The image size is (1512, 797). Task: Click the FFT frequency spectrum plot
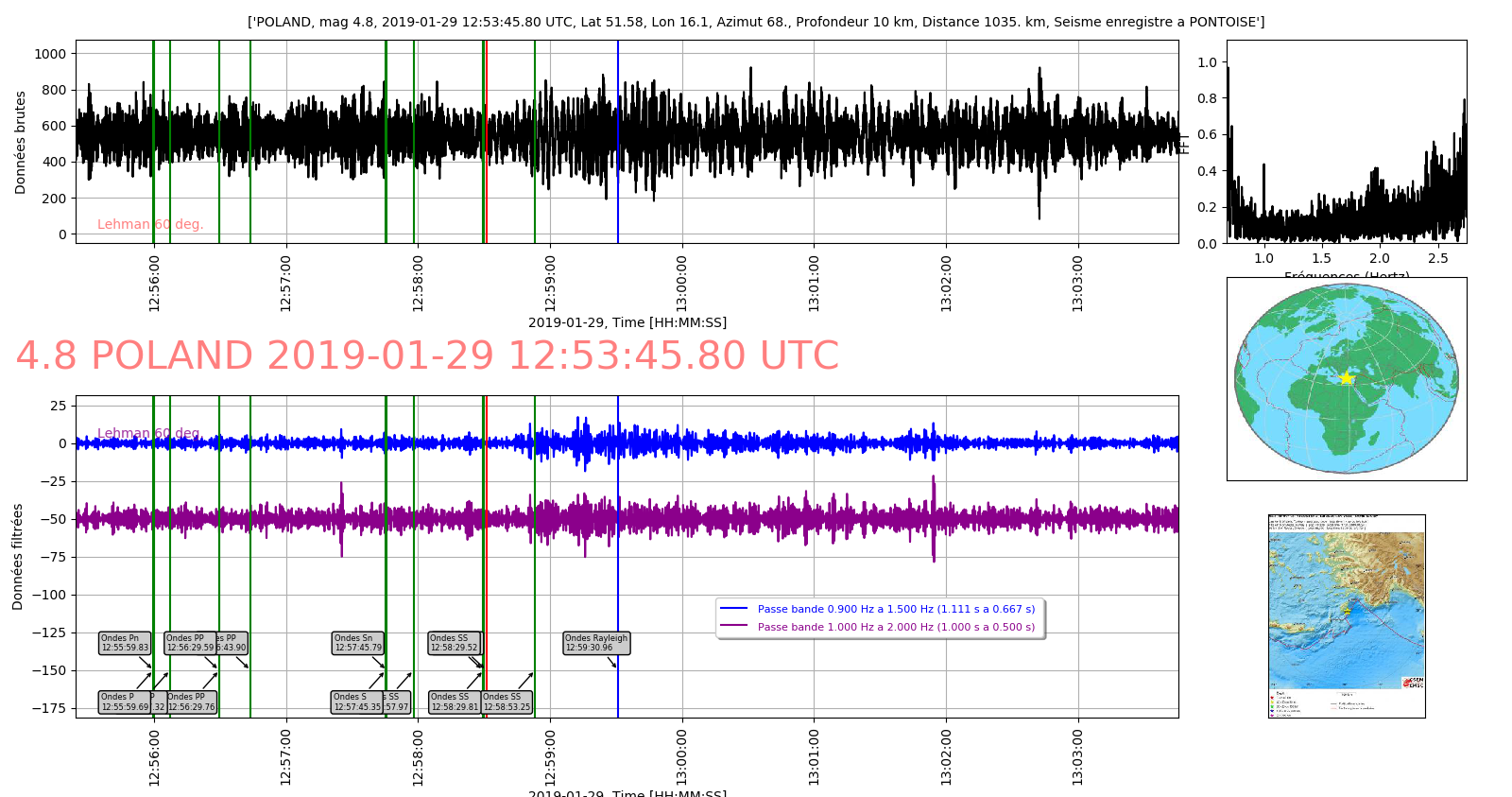click(1346, 142)
